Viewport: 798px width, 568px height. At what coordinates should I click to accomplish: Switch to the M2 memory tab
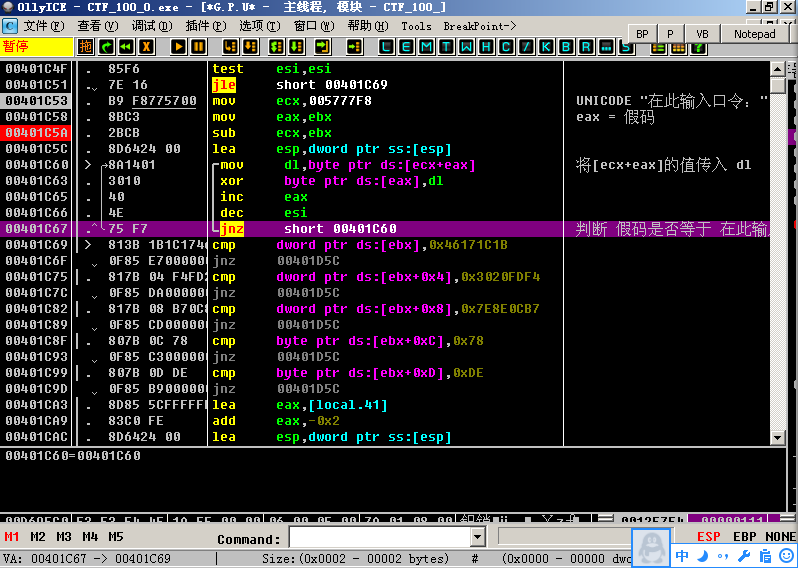pos(38,537)
